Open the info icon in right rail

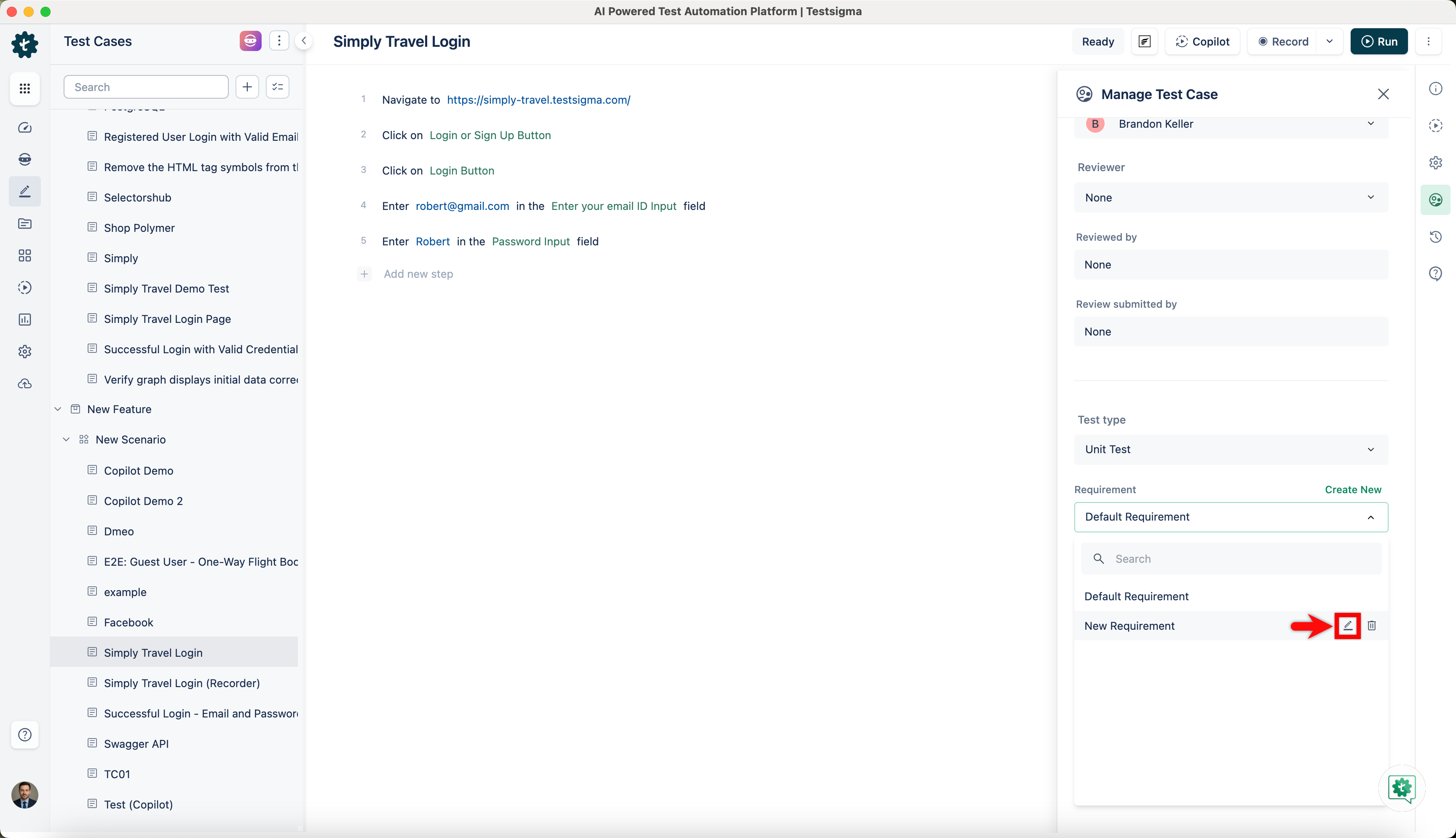coord(1436,89)
